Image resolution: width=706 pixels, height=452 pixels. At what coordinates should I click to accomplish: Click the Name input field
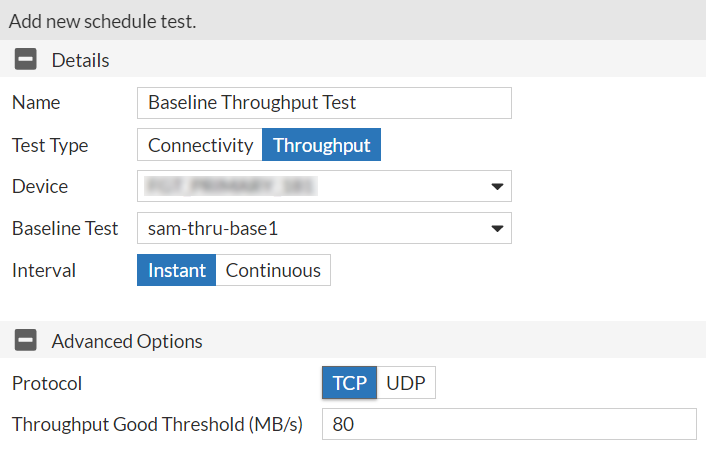pos(324,103)
